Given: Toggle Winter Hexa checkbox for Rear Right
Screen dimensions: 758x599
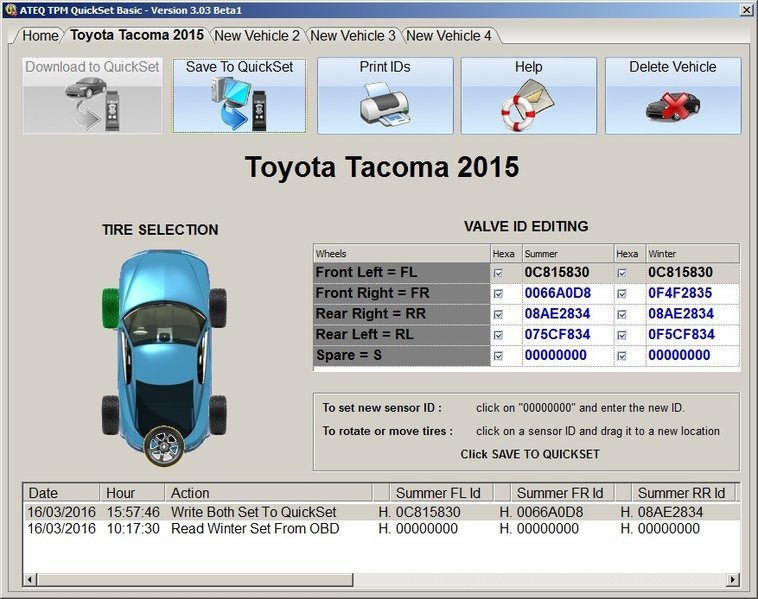Looking at the screenshot, I should [x=622, y=314].
